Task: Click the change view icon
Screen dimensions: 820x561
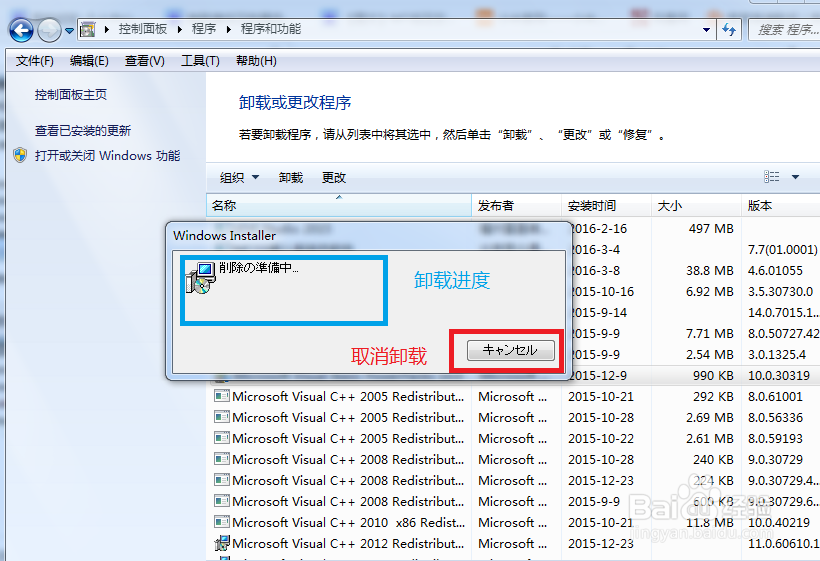Action: pyautogui.click(x=771, y=177)
